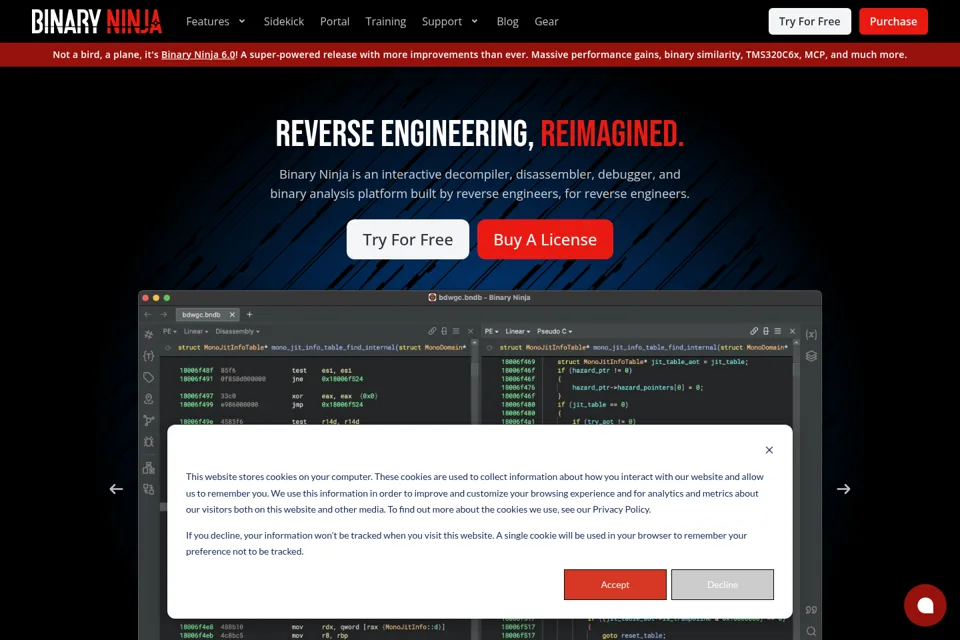Image resolution: width=960 pixels, height=640 pixels.
Task: Click the back navigation arrow beside the tab
Action: tap(148, 315)
